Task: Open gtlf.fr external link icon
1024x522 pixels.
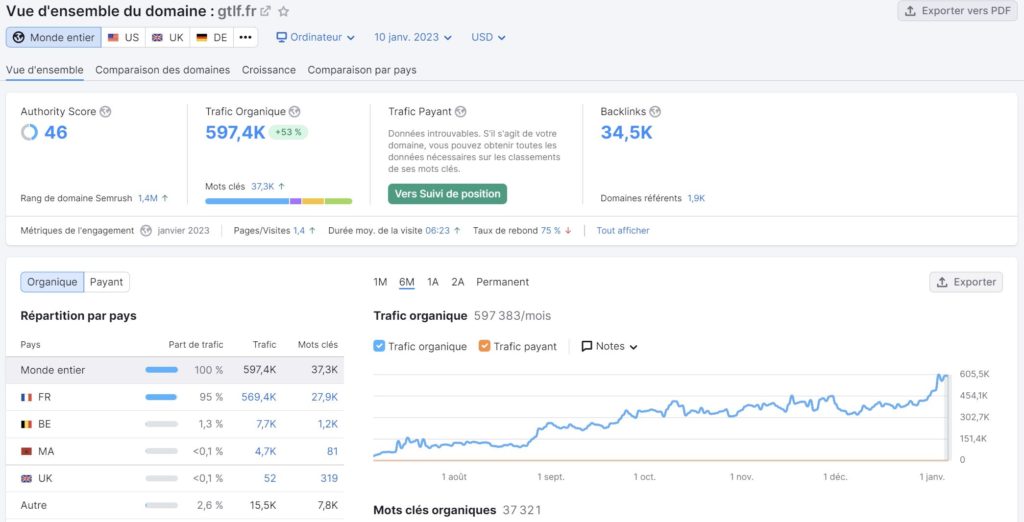Action: click(x=265, y=11)
